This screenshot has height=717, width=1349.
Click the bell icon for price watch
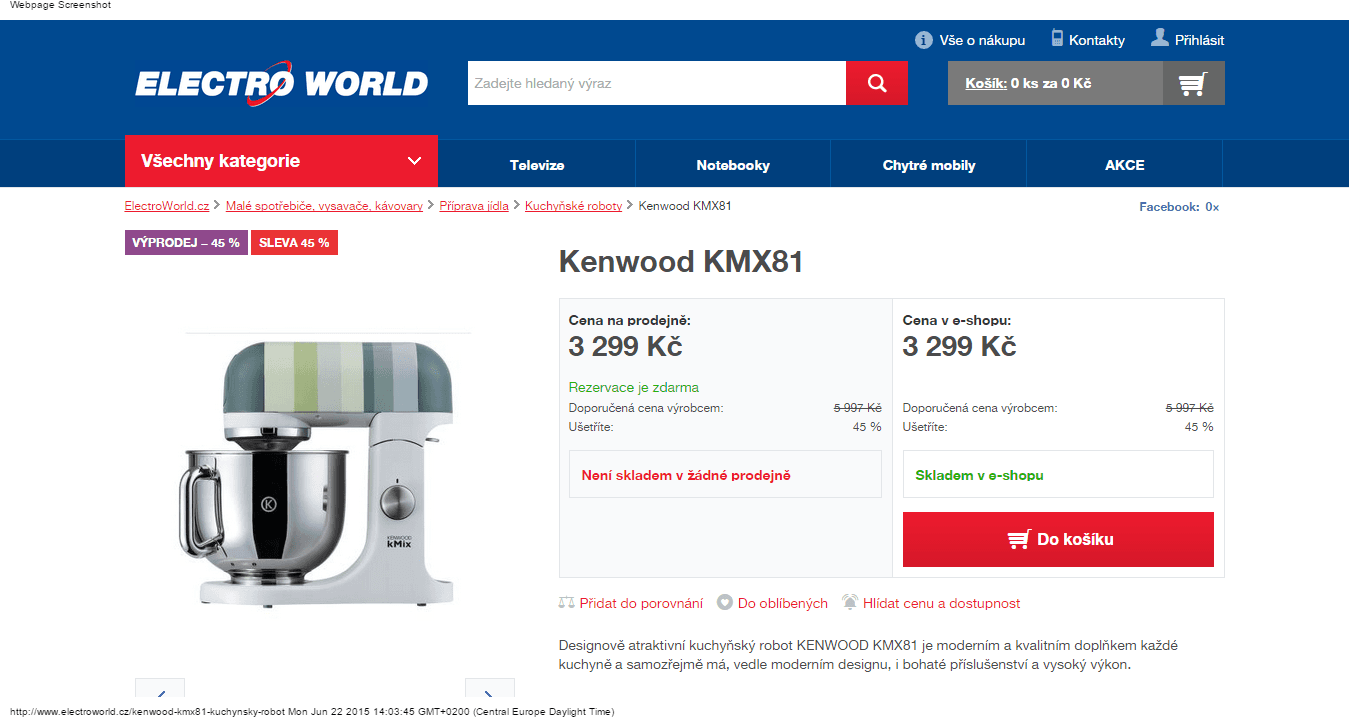[850, 602]
